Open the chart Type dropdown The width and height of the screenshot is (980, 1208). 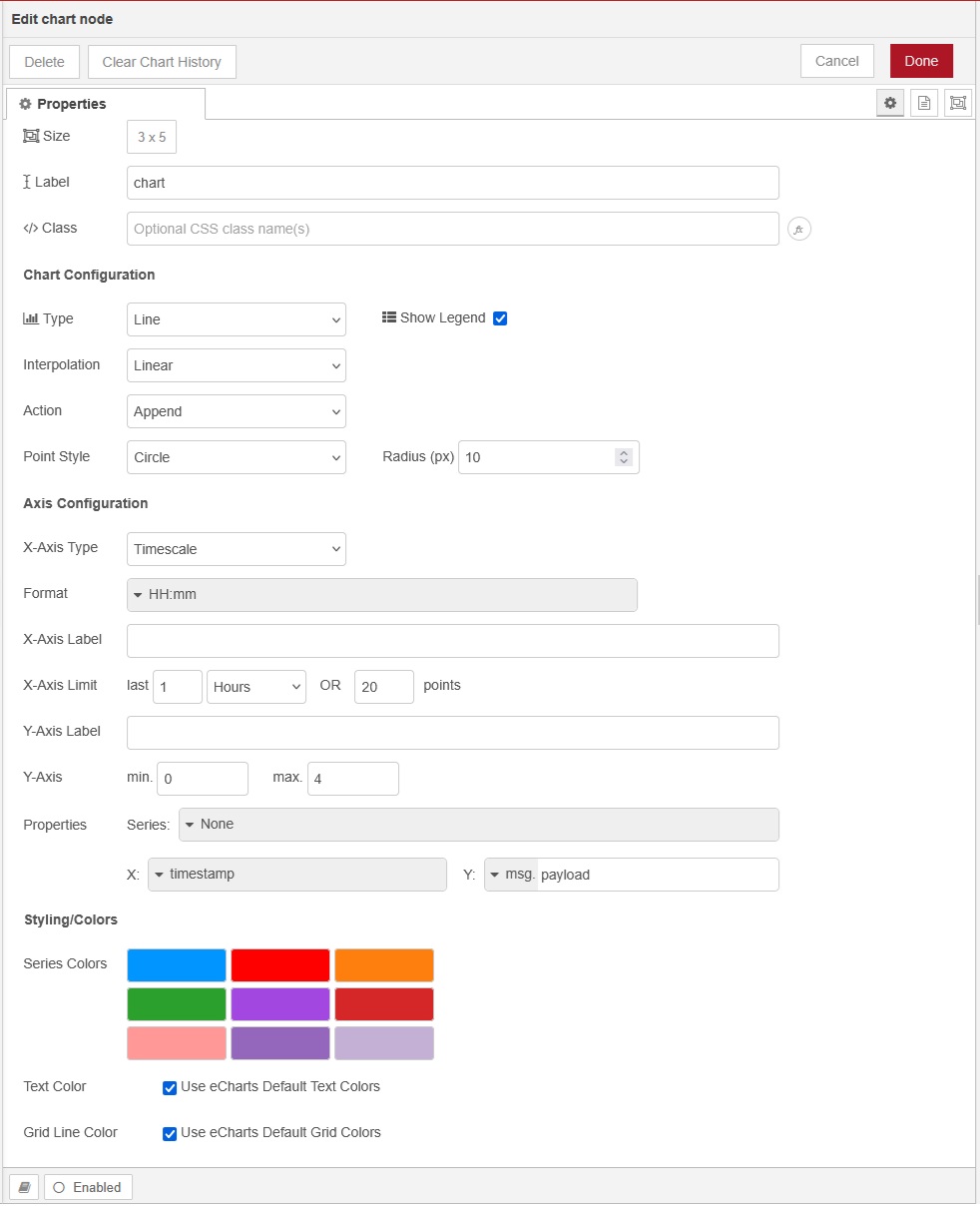coord(237,319)
